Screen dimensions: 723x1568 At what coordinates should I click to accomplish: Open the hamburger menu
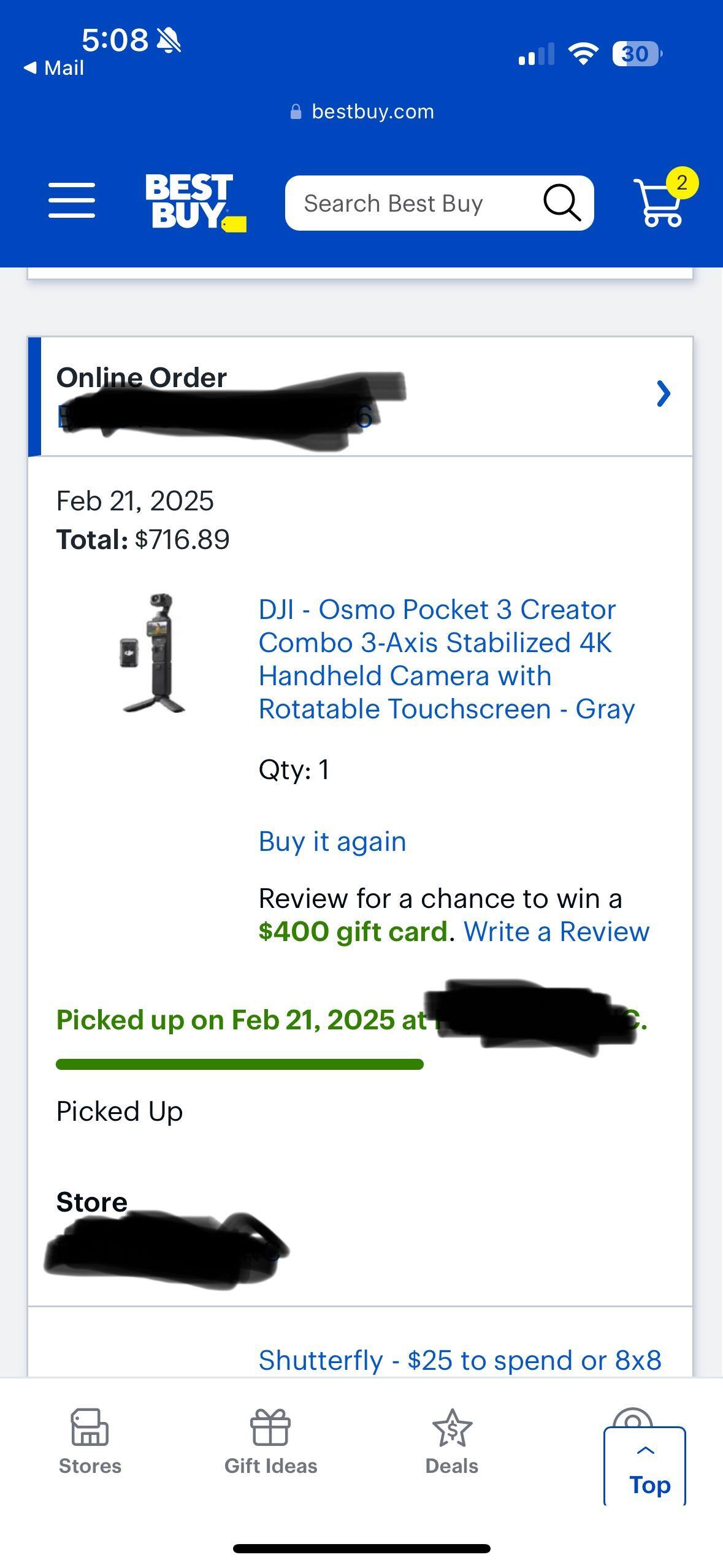(72, 200)
